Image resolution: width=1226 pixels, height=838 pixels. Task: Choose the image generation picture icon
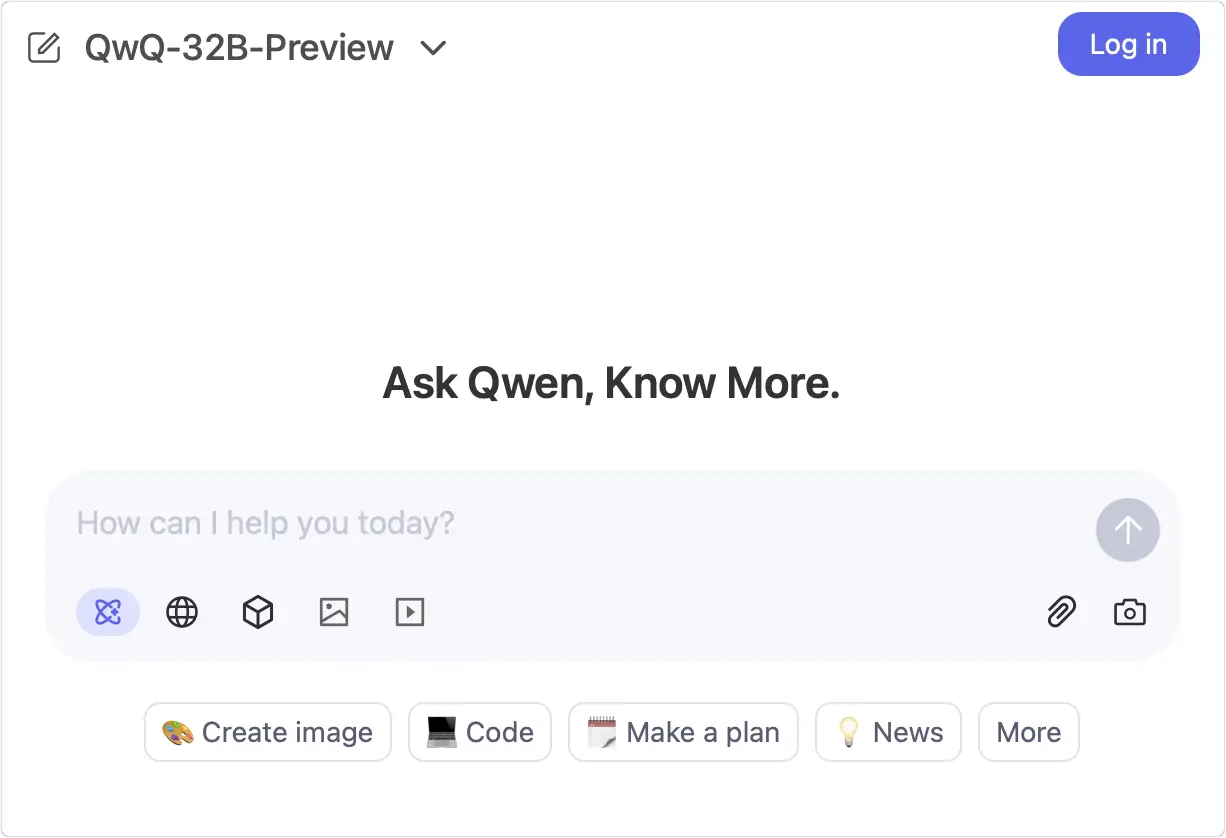click(334, 612)
